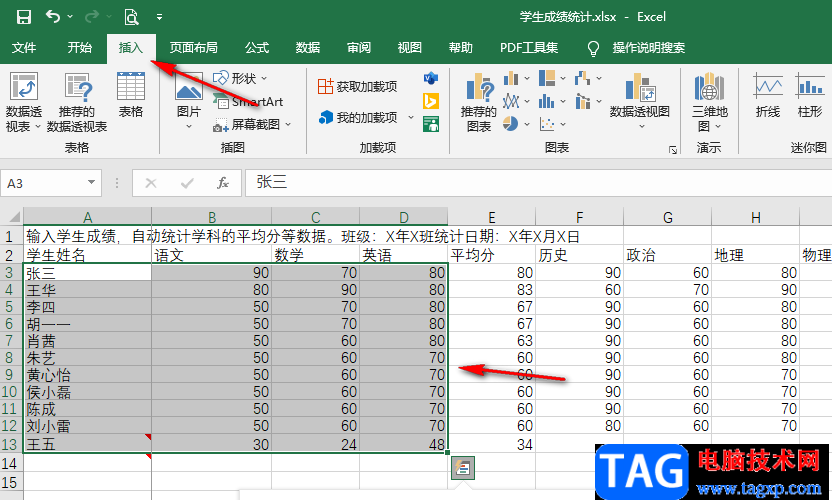Switch to the 页面布局 tab
The height and width of the screenshot is (500, 832).
coord(193,48)
